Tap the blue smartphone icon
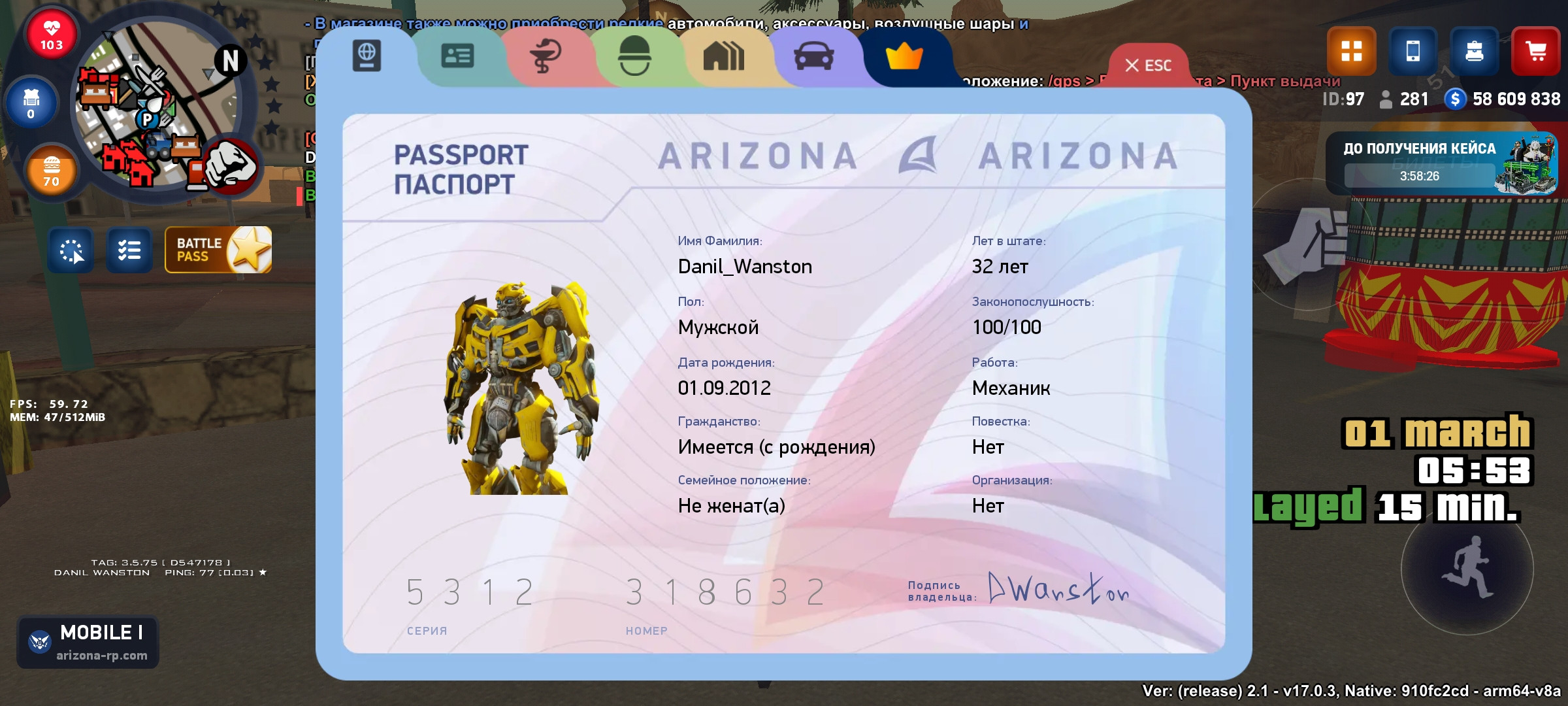1568x706 pixels. tap(1413, 51)
